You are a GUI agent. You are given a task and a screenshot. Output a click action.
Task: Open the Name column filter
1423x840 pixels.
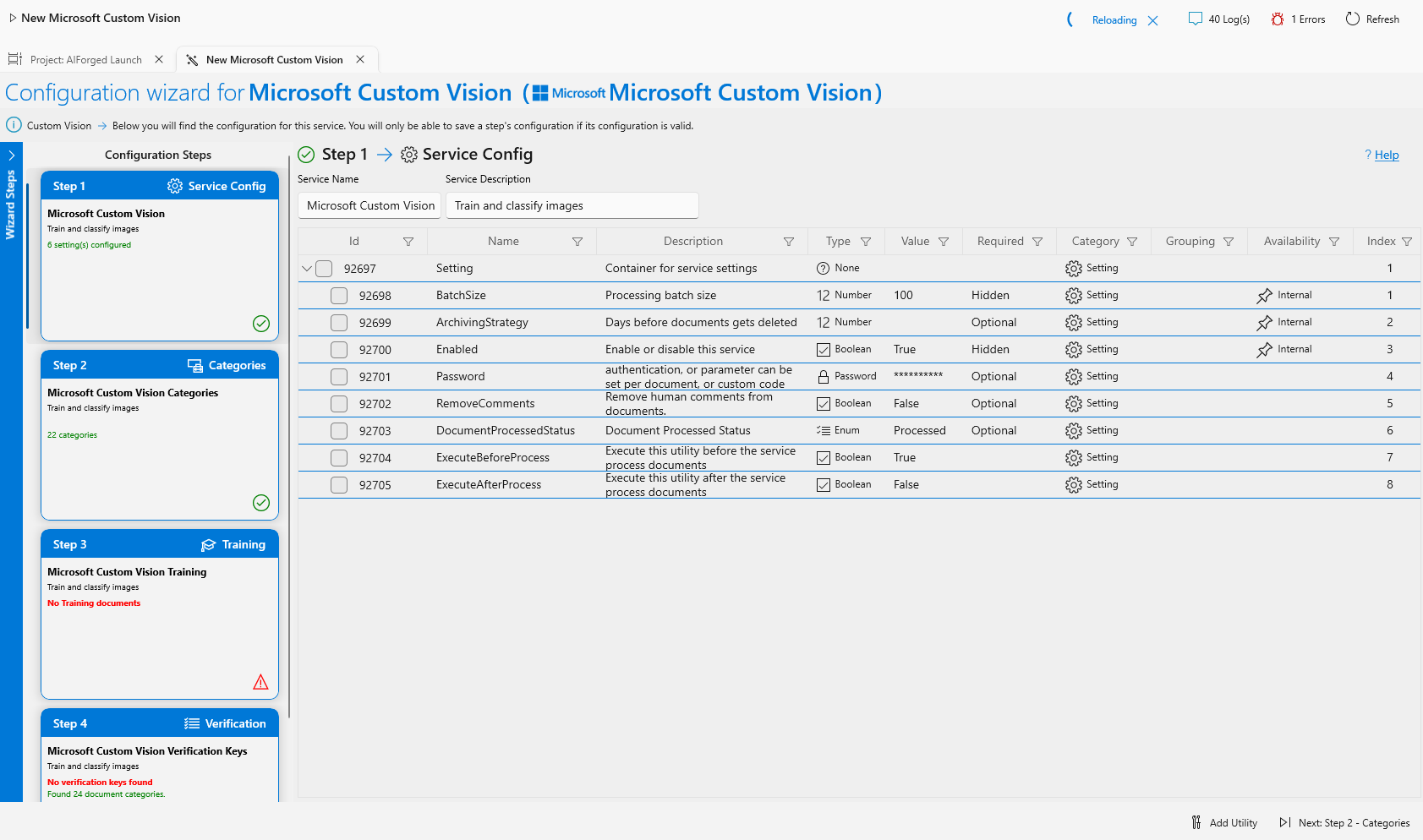[577, 242]
